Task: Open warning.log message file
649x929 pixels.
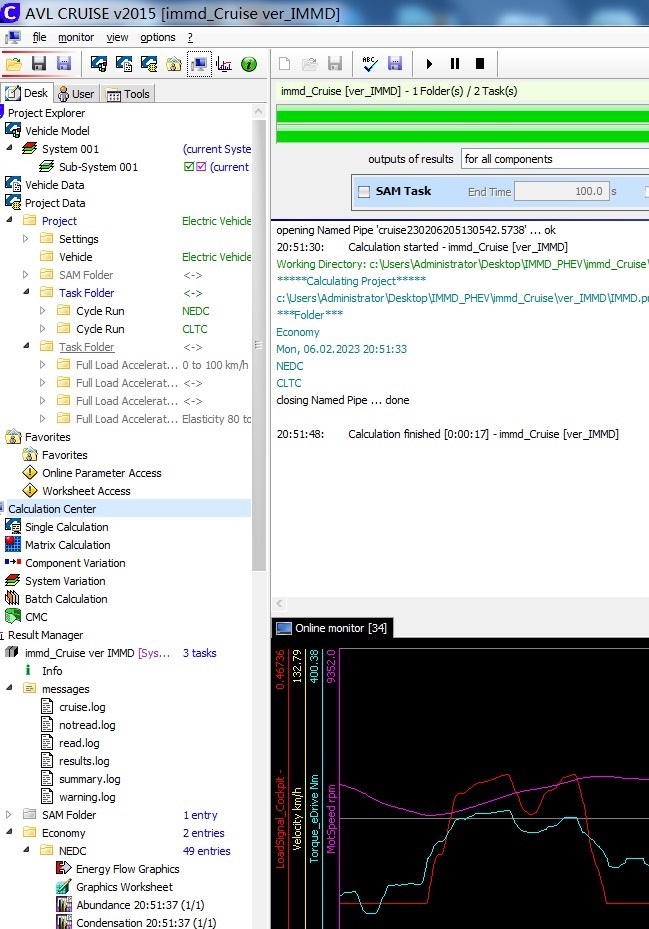Action: (x=87, y=797)
